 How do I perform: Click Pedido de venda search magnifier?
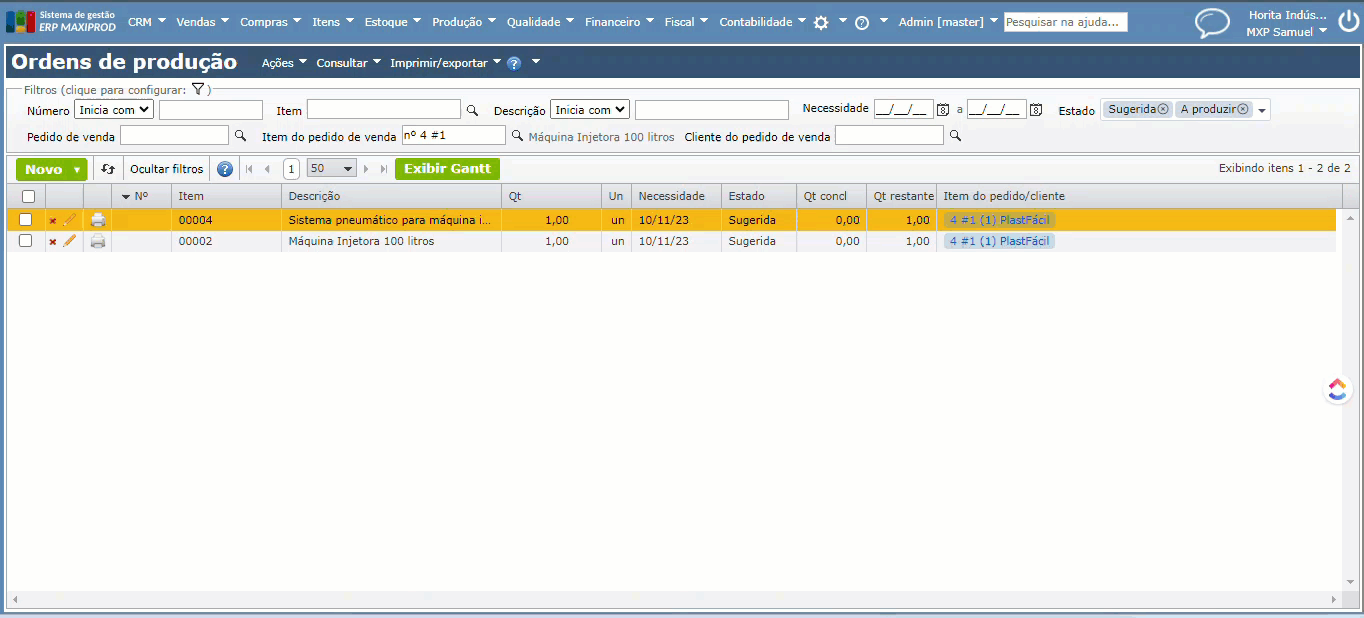pos(240,135)
